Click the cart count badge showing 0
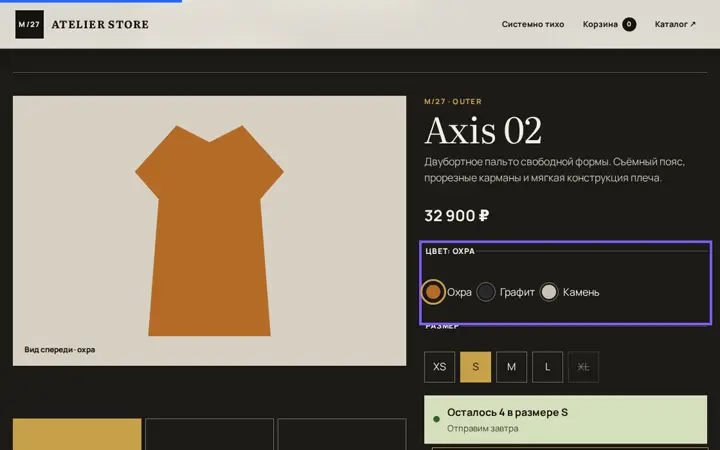 [x=629, y=24]
